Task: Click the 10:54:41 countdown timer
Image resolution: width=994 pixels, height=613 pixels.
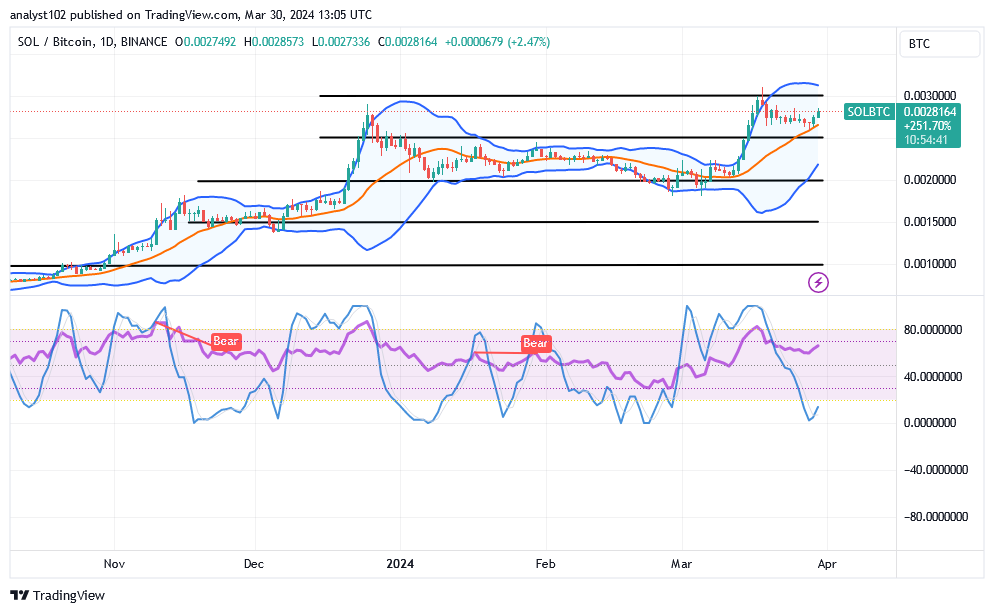Action: [926, 139]
